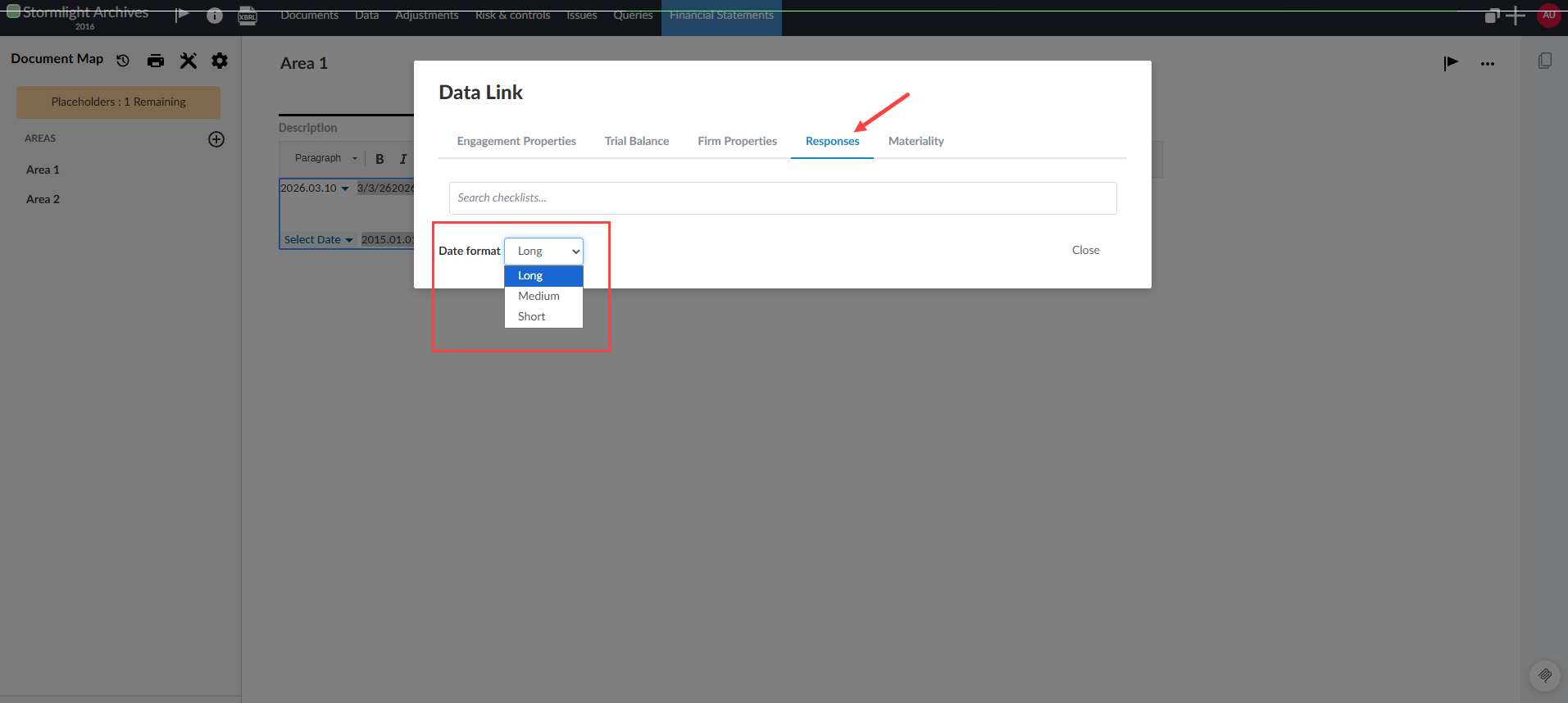Close the Data Link dialog

1085,251
